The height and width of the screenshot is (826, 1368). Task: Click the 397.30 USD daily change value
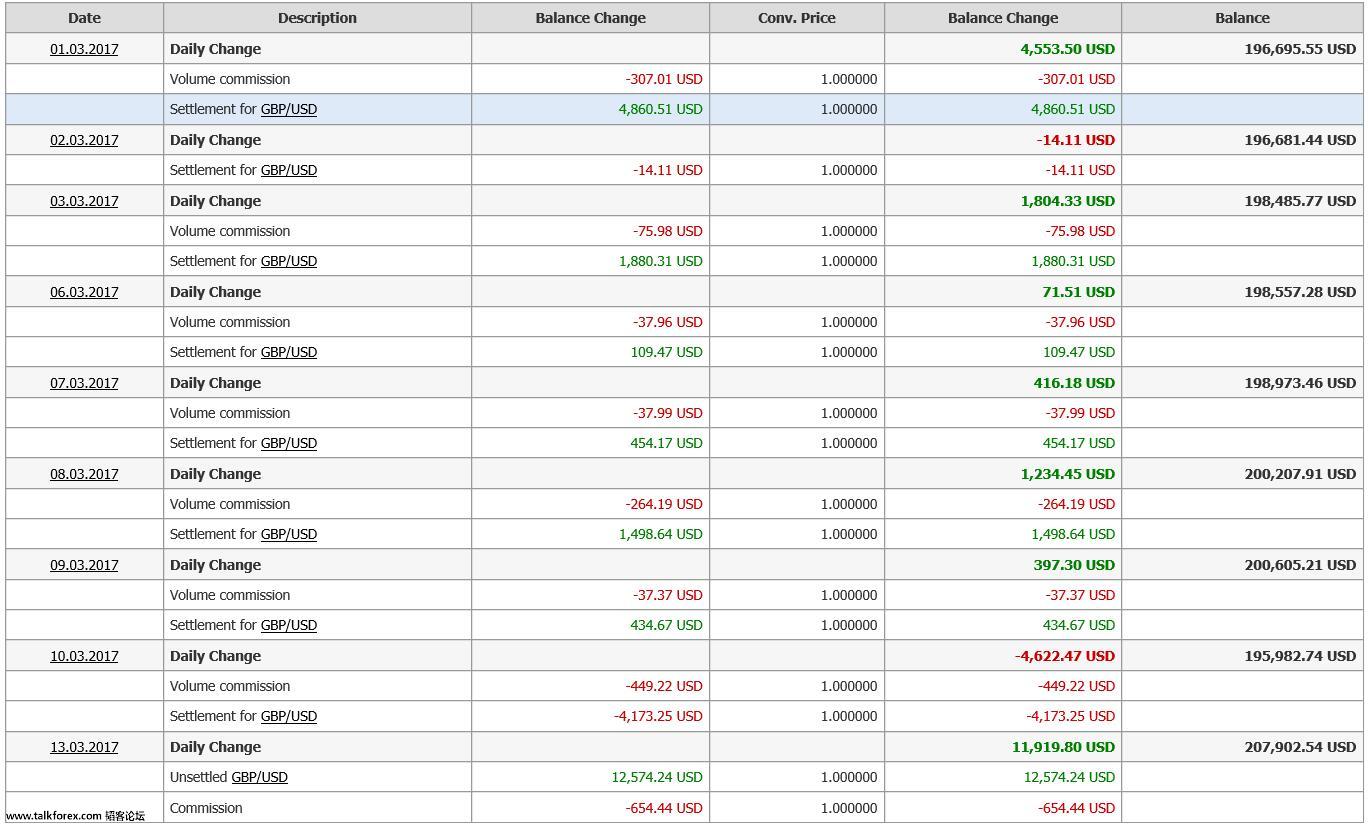1074,565
